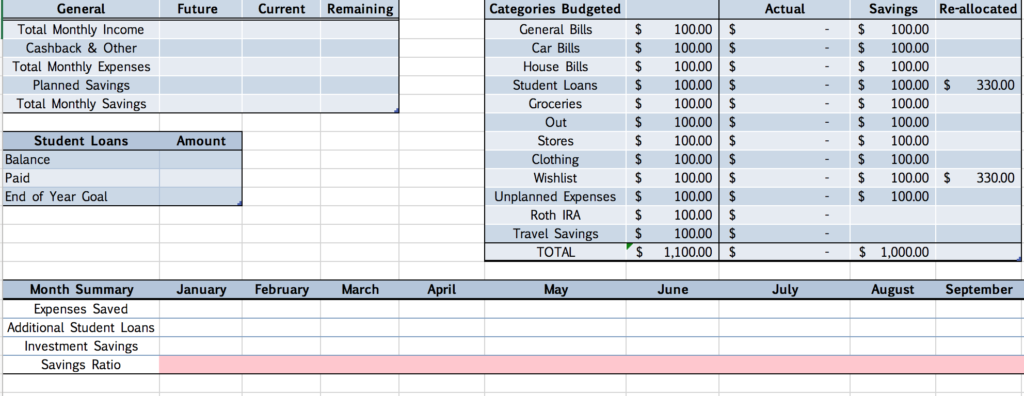
Task: Select the Total Monthly Income Future cell
Action: 200,29
